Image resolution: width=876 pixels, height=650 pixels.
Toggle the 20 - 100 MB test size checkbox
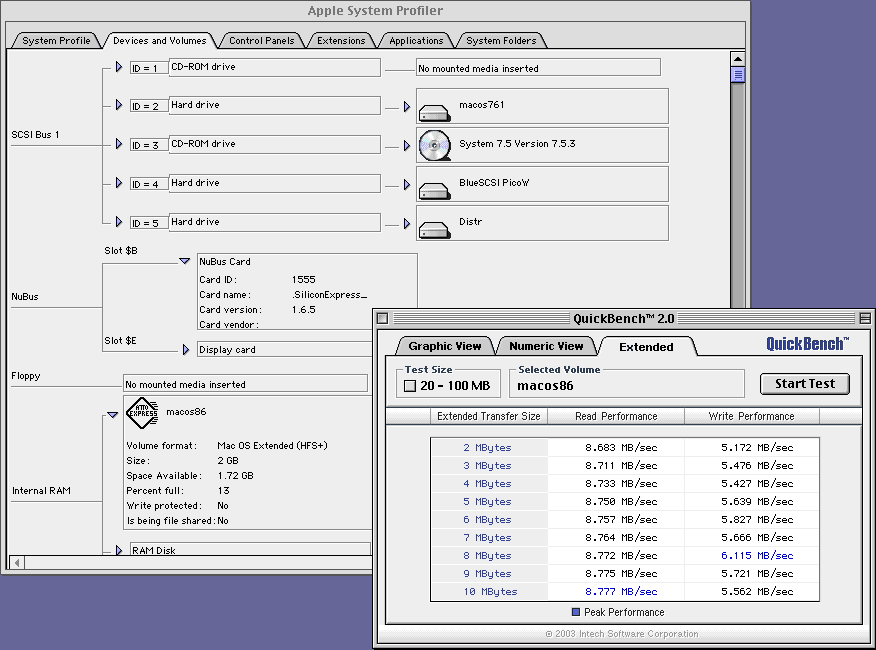coord(409,386)
